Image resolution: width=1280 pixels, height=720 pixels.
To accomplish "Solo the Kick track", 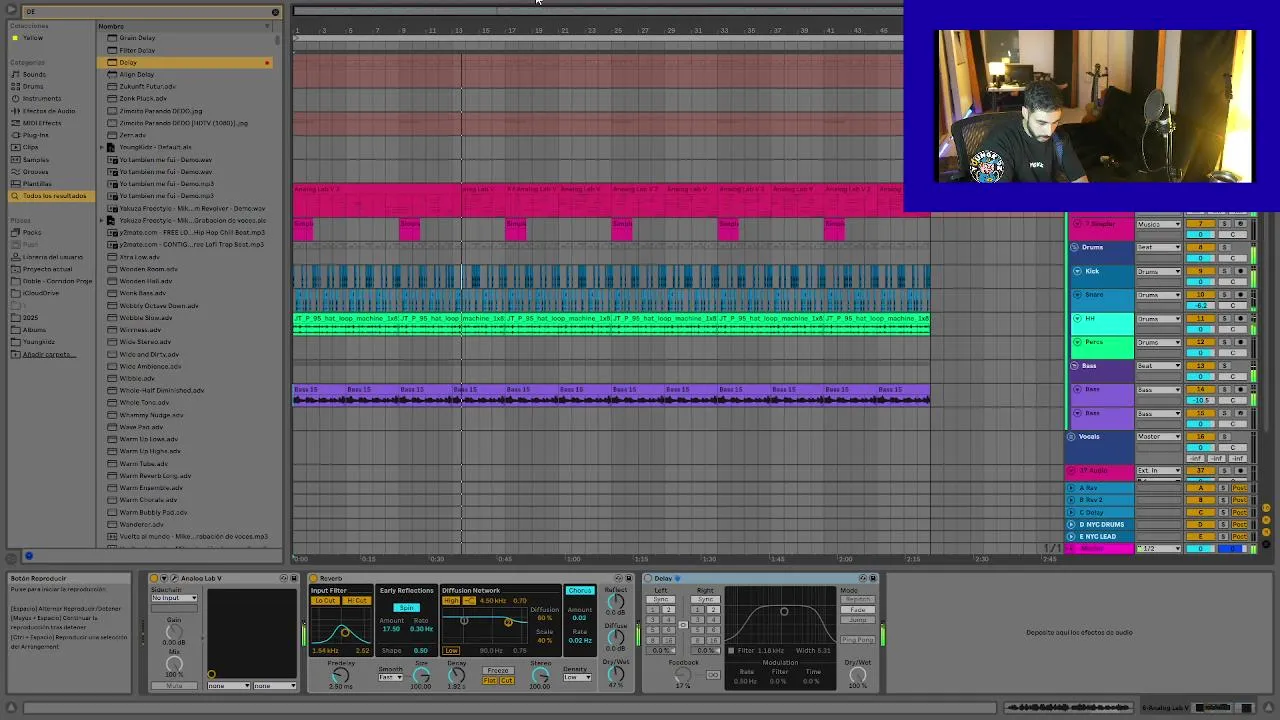I will coord(1224,271).
